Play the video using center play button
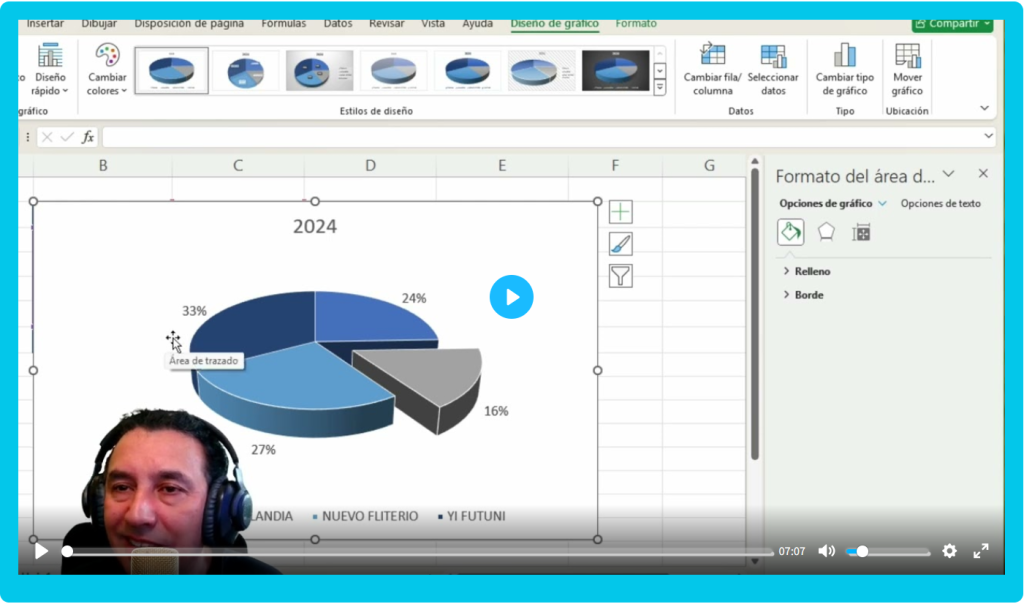 tap(511, 297)
